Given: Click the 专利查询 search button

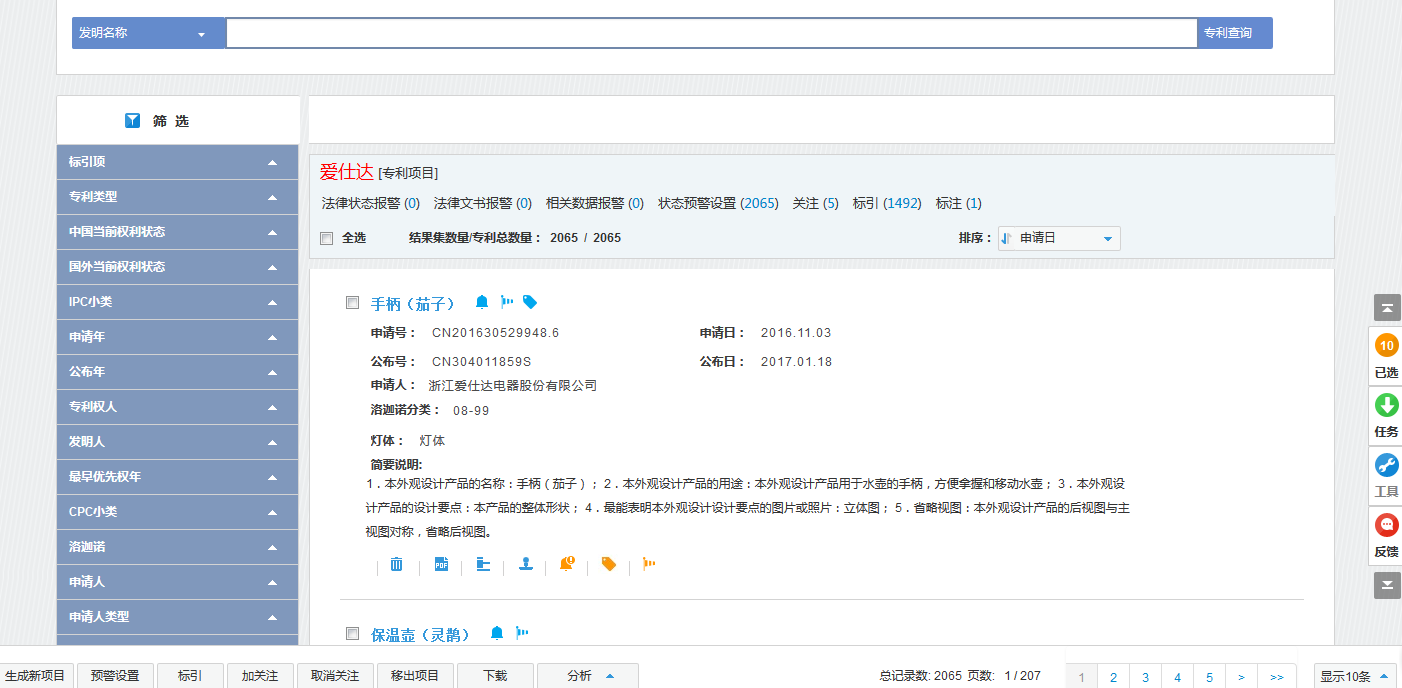Looking at the screenshot, I should coord(1234,33).
